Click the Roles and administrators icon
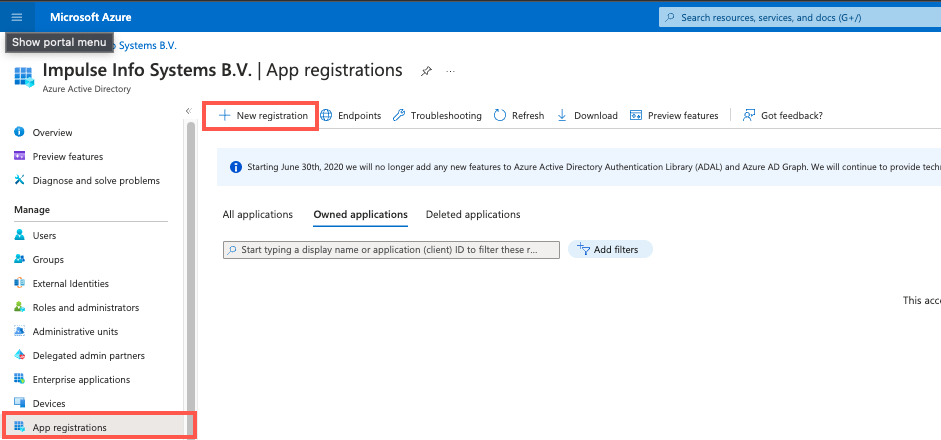Screen dimensions: 941x440 (19, 307)
